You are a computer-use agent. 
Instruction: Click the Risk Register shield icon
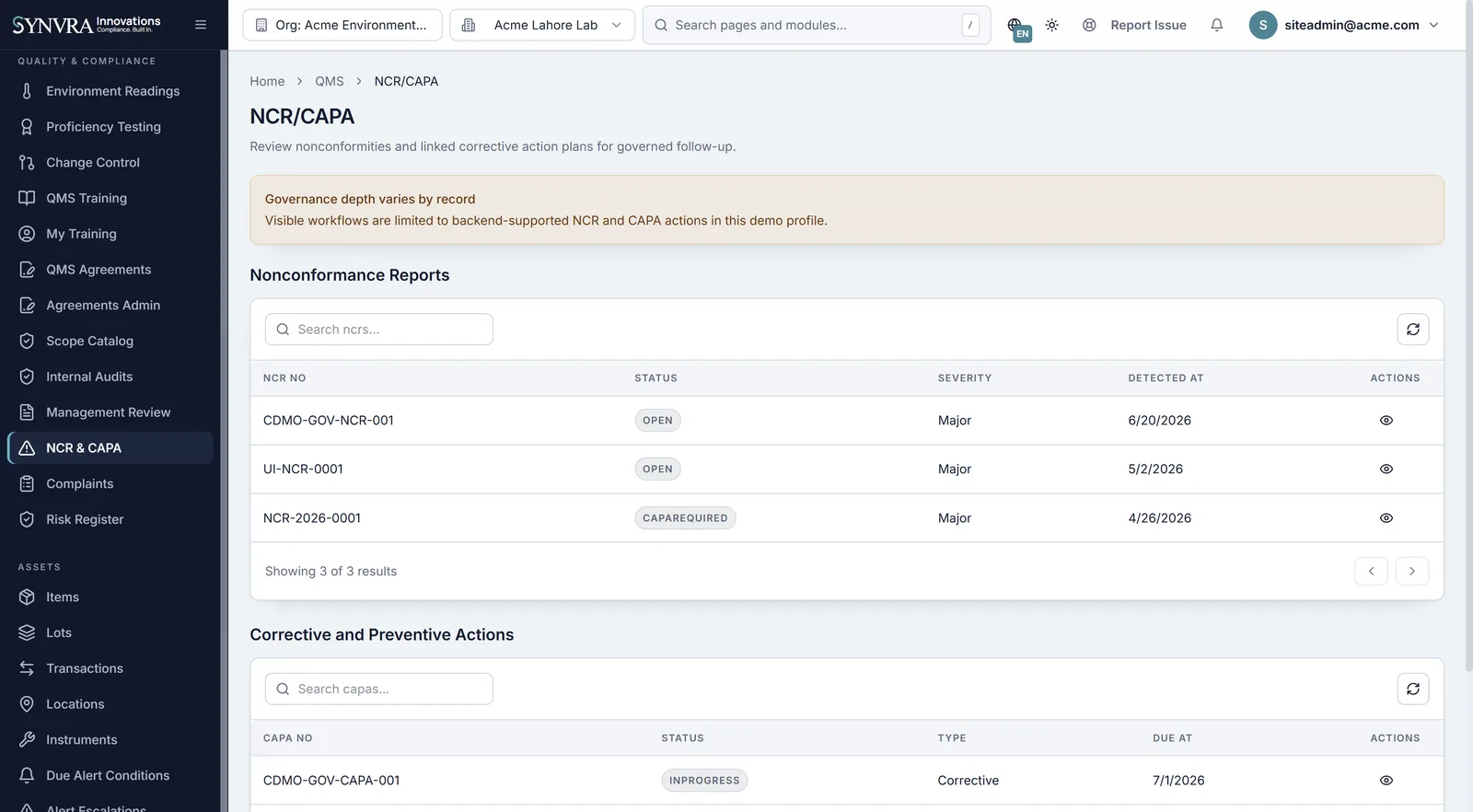[27, 519]
